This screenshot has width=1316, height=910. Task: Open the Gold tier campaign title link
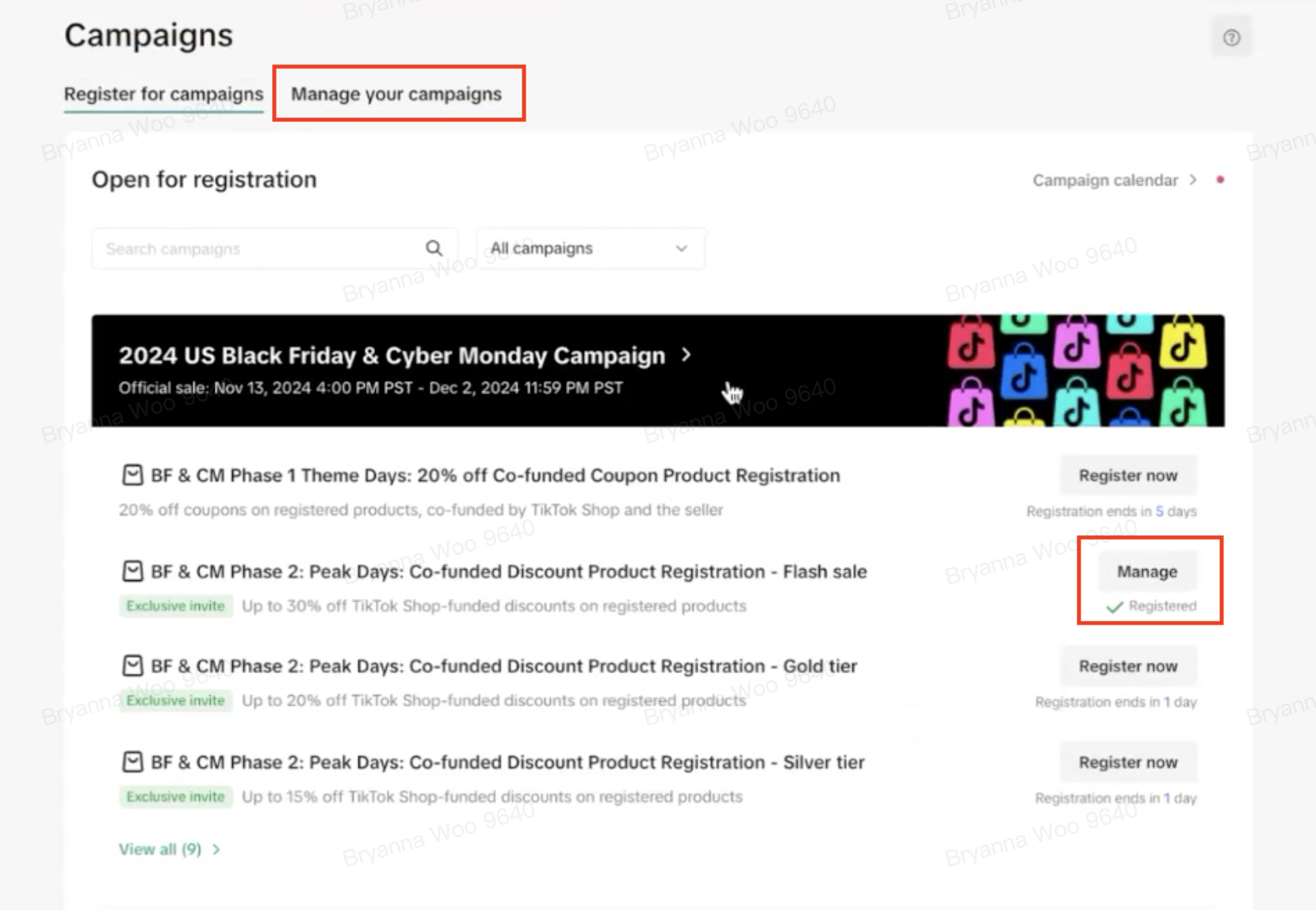point(503,666)
